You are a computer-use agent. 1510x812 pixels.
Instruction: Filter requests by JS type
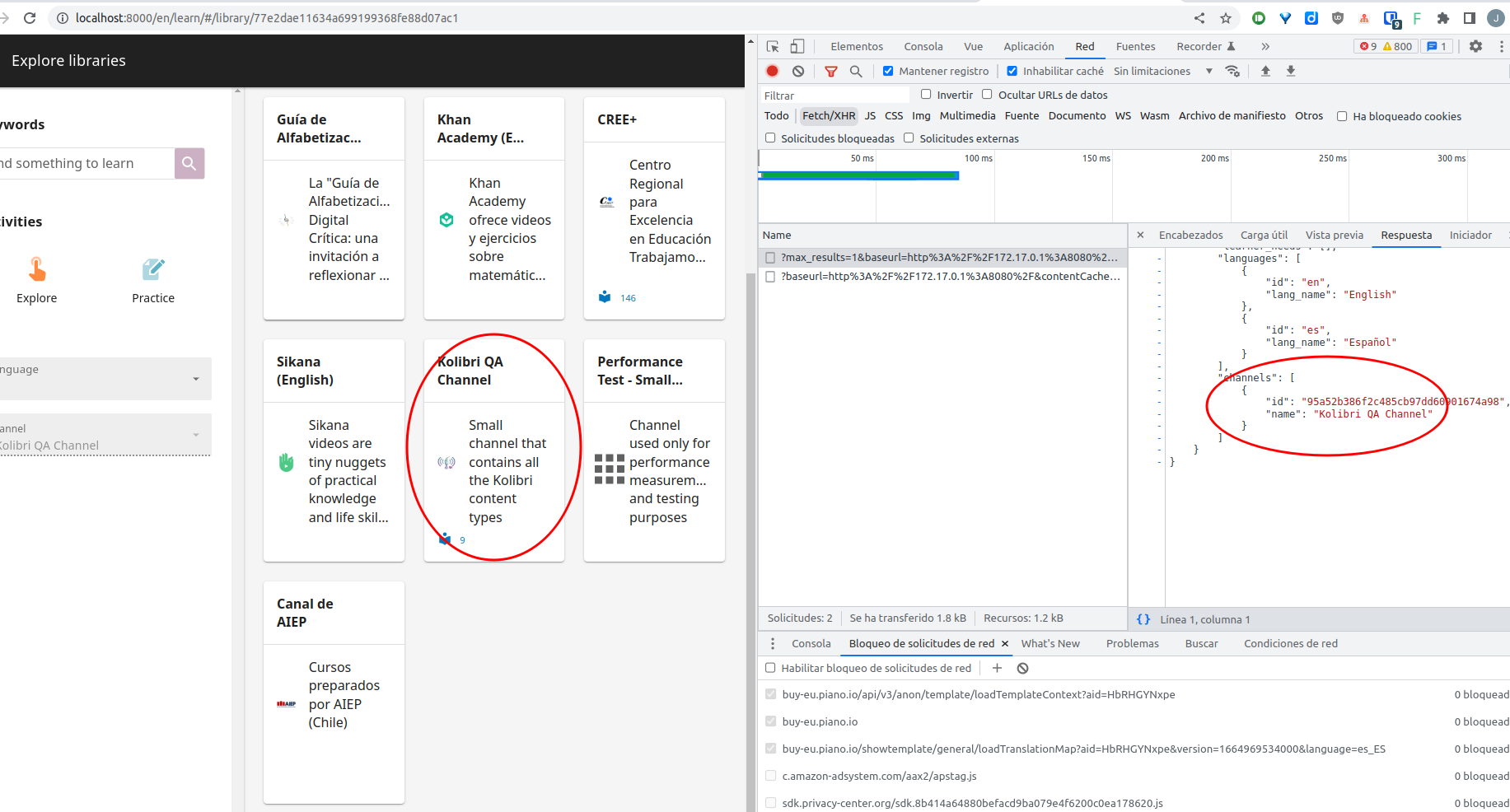870,116
